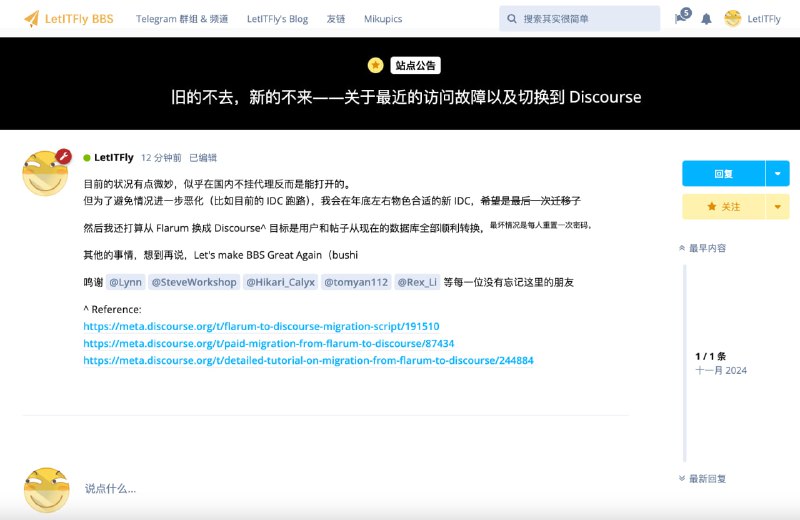Open the @SteveWorkshop mention

pos(194,282)
